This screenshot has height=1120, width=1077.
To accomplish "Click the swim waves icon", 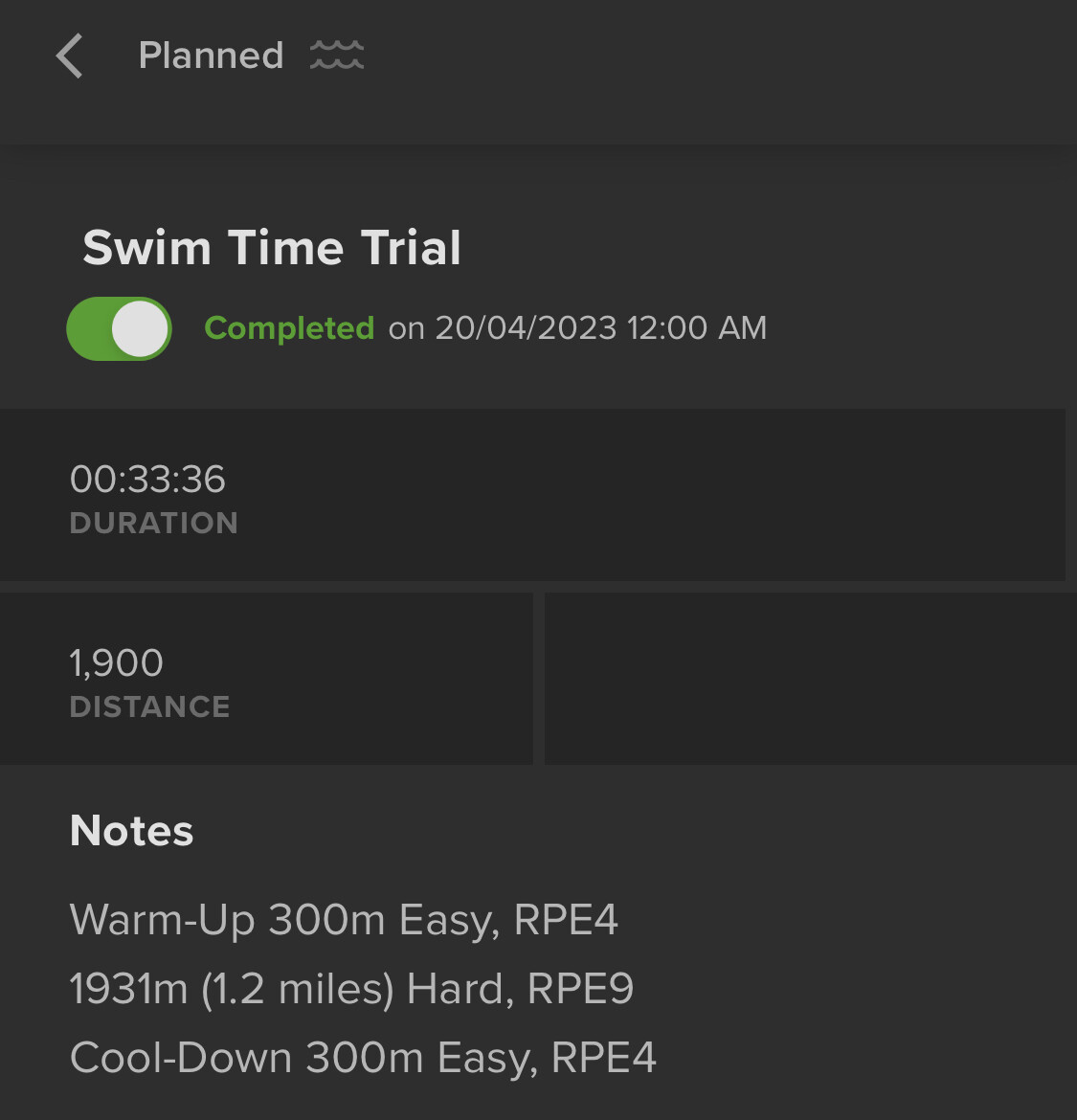I will tap(337, 56).
